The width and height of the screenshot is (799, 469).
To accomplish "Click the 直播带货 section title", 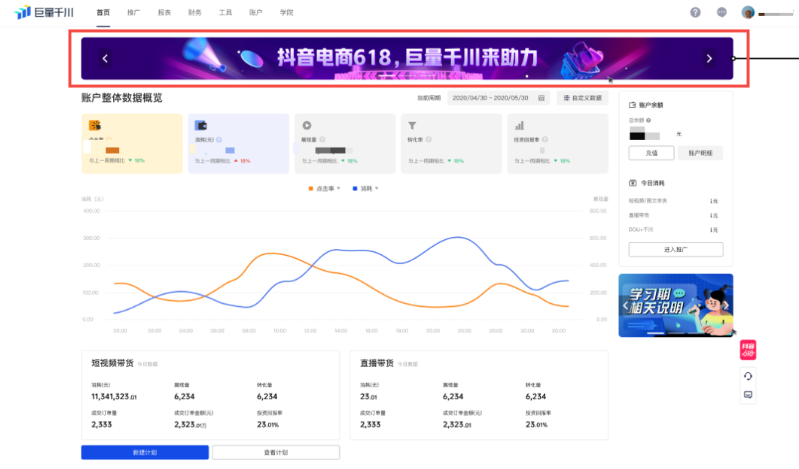I will tap(377, 363).
